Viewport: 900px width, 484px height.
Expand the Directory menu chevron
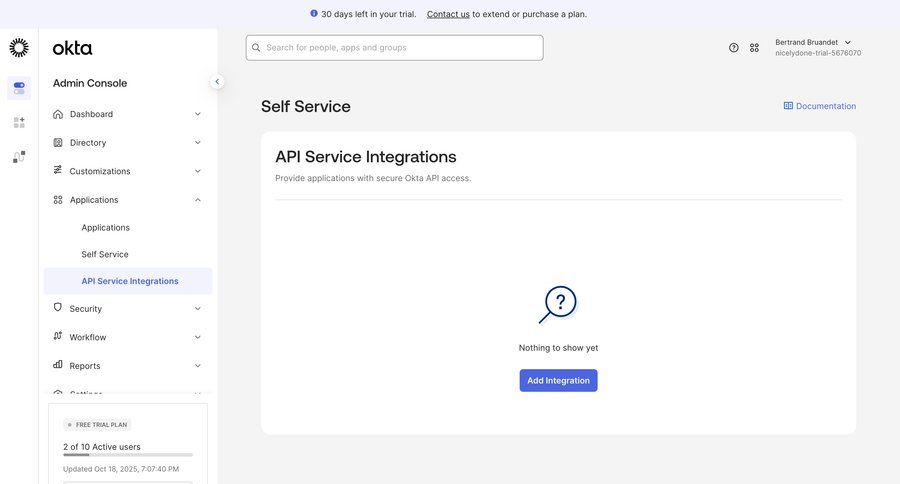197,142
